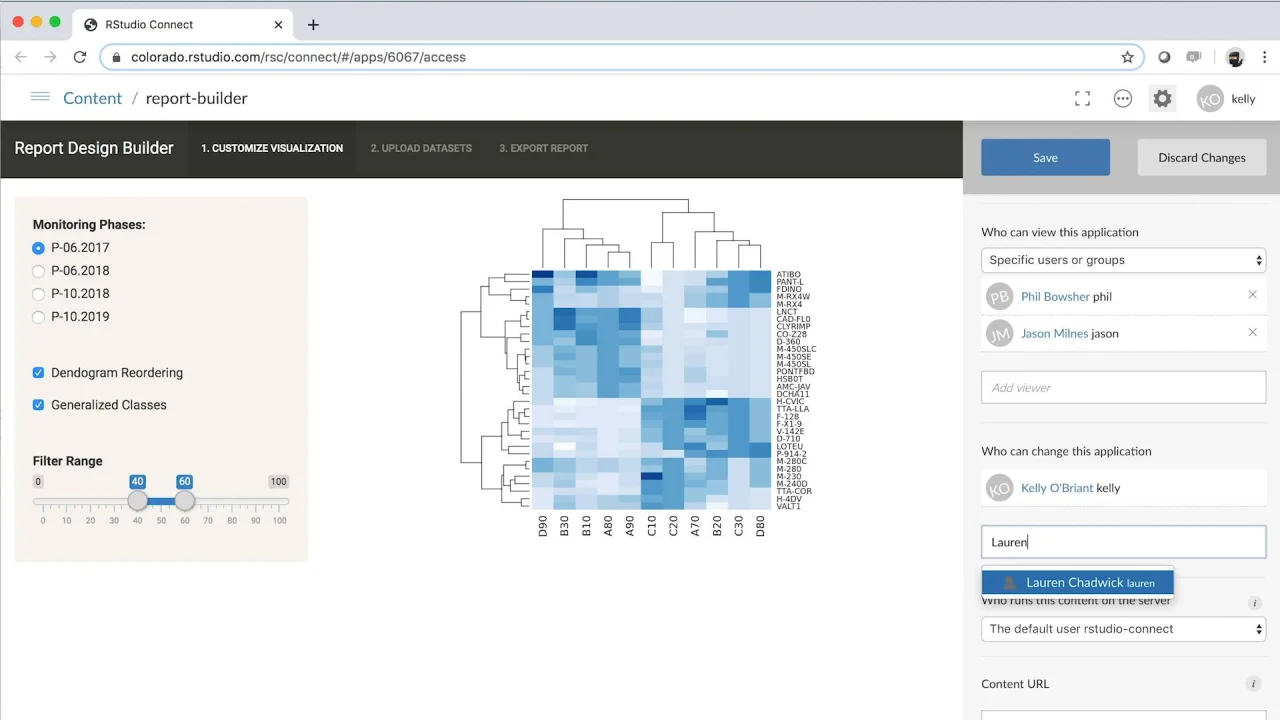Screen dimensions: 1280x720
Task: View site security lock information
Action: coord(117,57)
